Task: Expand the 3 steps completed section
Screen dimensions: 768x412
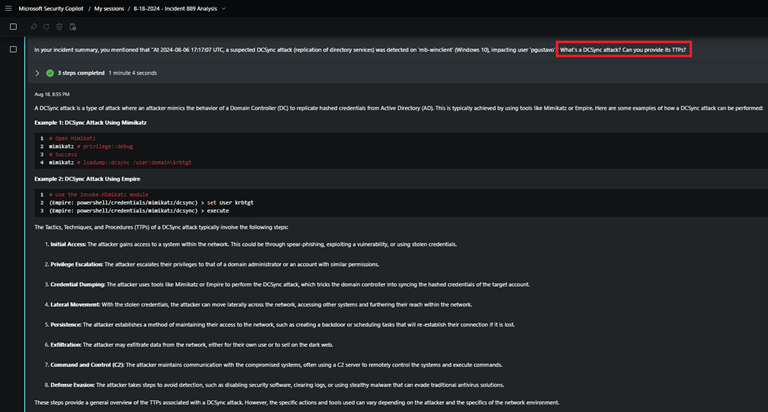Action: coord(37,73)
